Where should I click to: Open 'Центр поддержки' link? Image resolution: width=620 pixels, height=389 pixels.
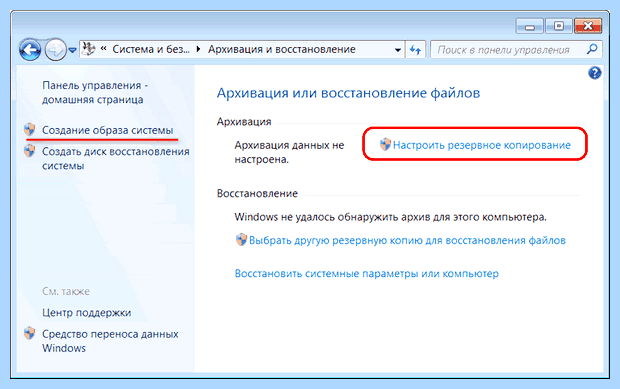click(87, 313)
